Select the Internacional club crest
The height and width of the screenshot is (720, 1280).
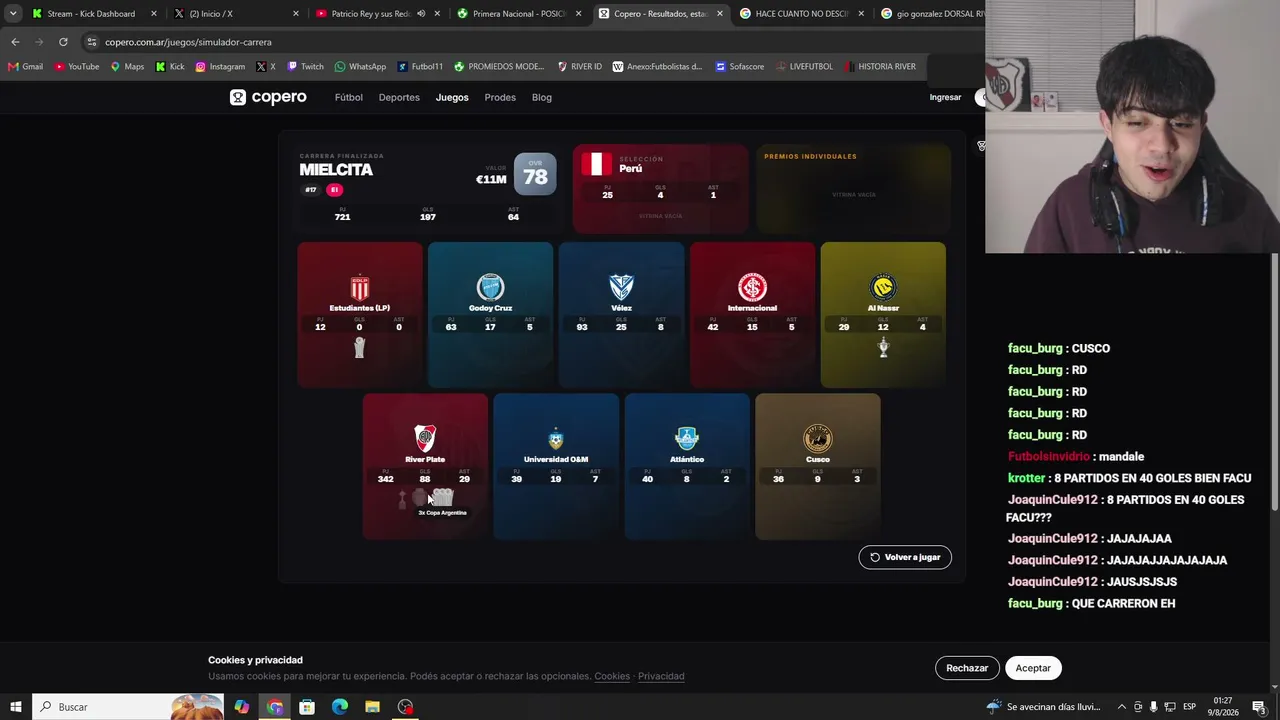752,288
